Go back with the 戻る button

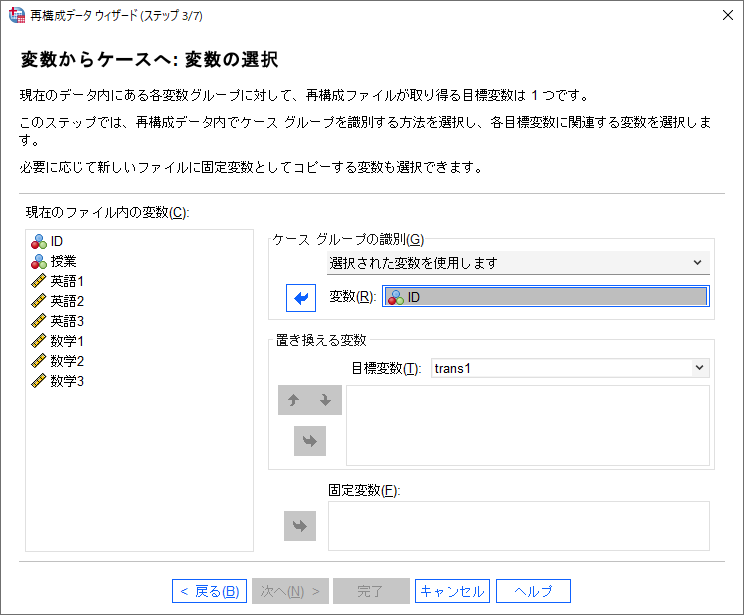coord(208,591)
